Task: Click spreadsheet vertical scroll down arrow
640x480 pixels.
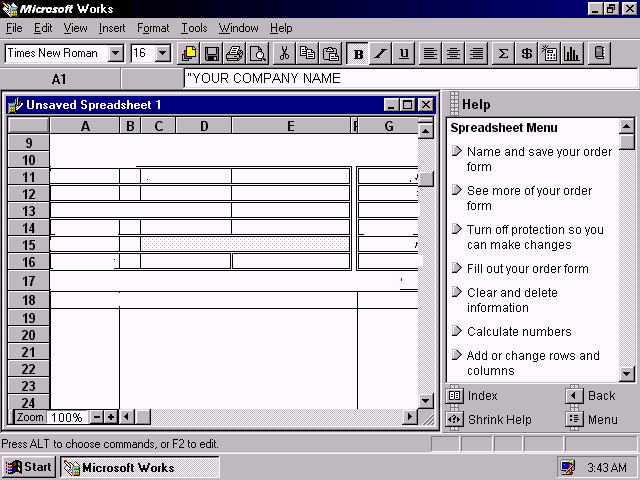Action: tap(425, 401)
